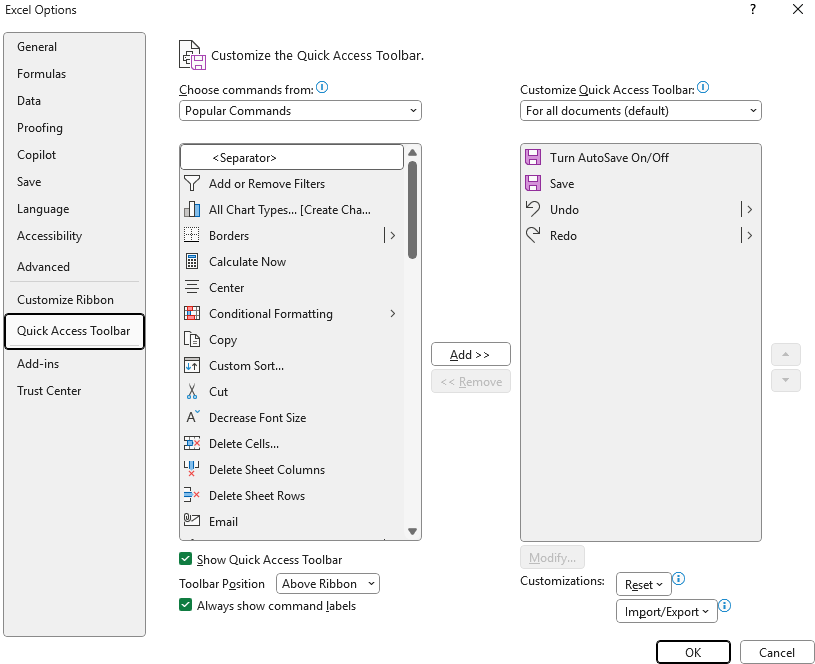The height and width of the screenshot is (664, 815).
Task: Click the question mark Help icon
Action: 753,9
